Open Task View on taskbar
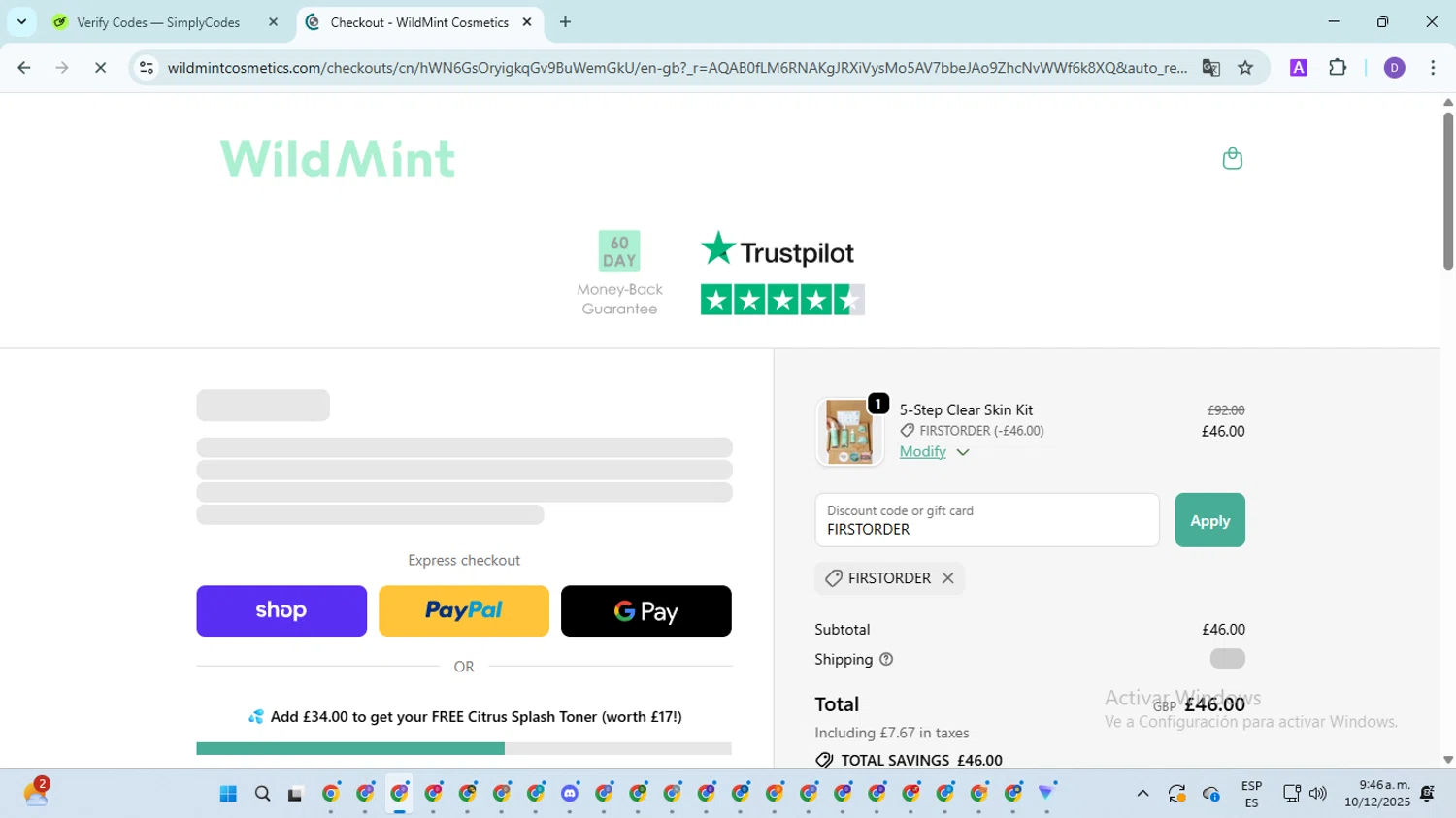1456x818 pixels. (x=295, y=794)
